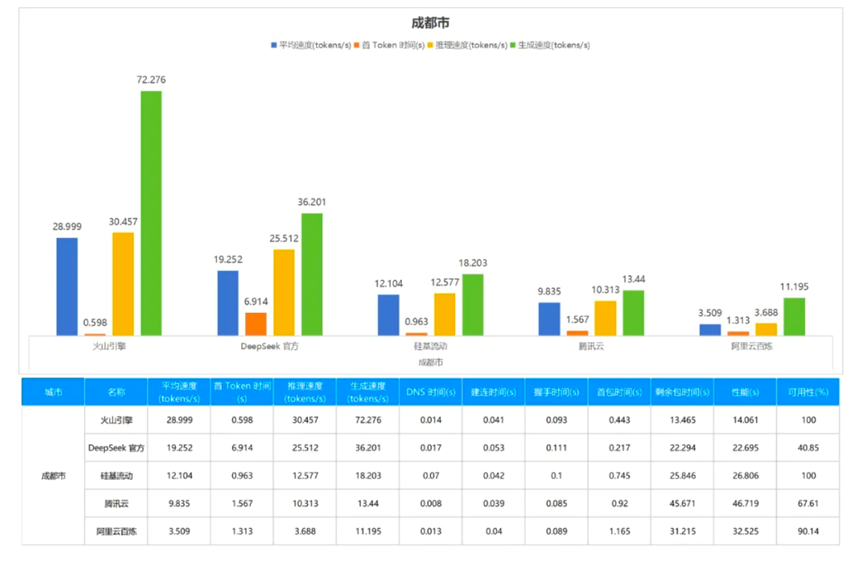The width and height of the screenshot is (863, 577).
Task: Click the 推理速度 table column header
Action: click(305, 392)
